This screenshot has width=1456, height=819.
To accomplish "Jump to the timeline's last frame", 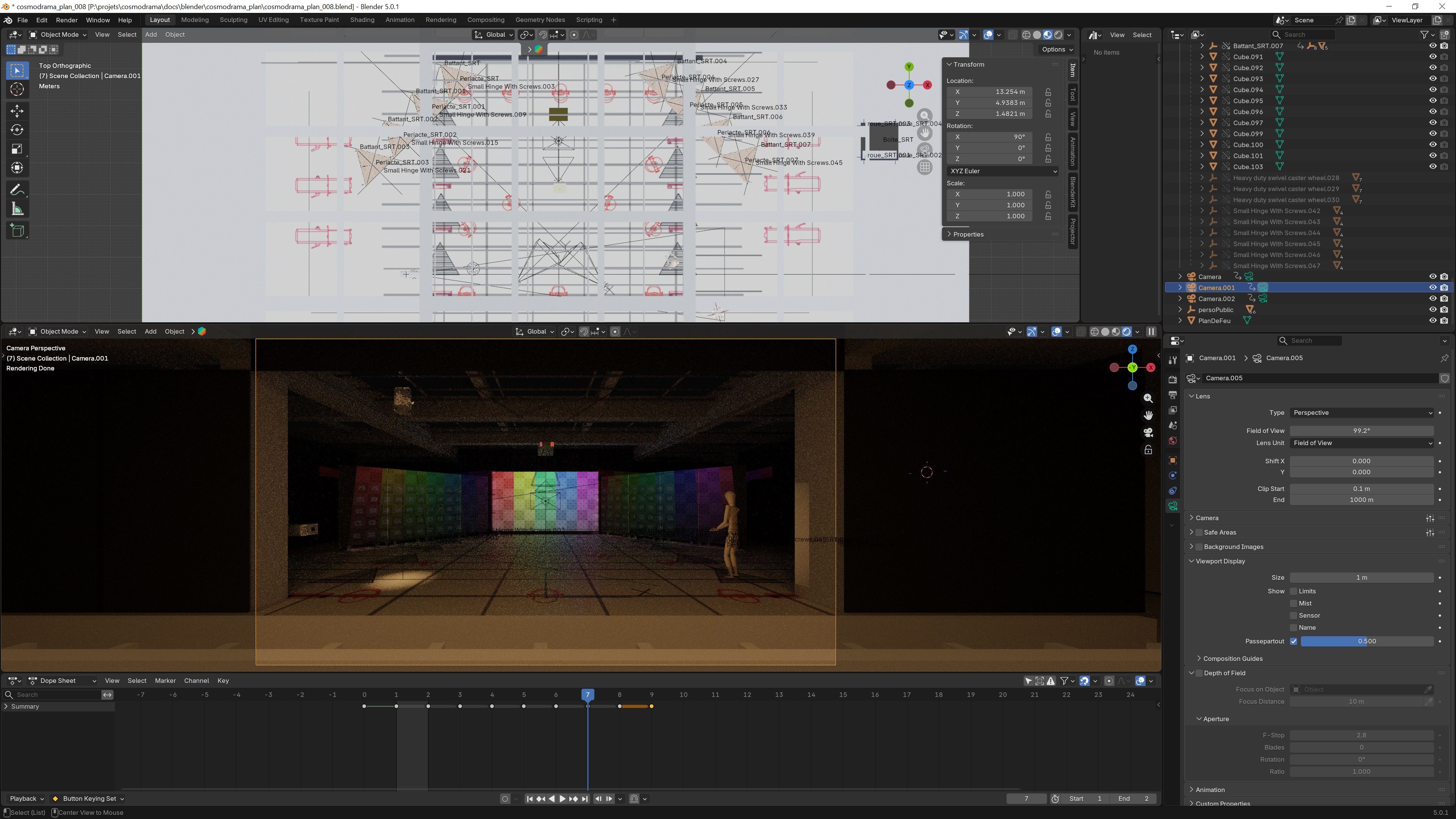I will pos(585,799).
